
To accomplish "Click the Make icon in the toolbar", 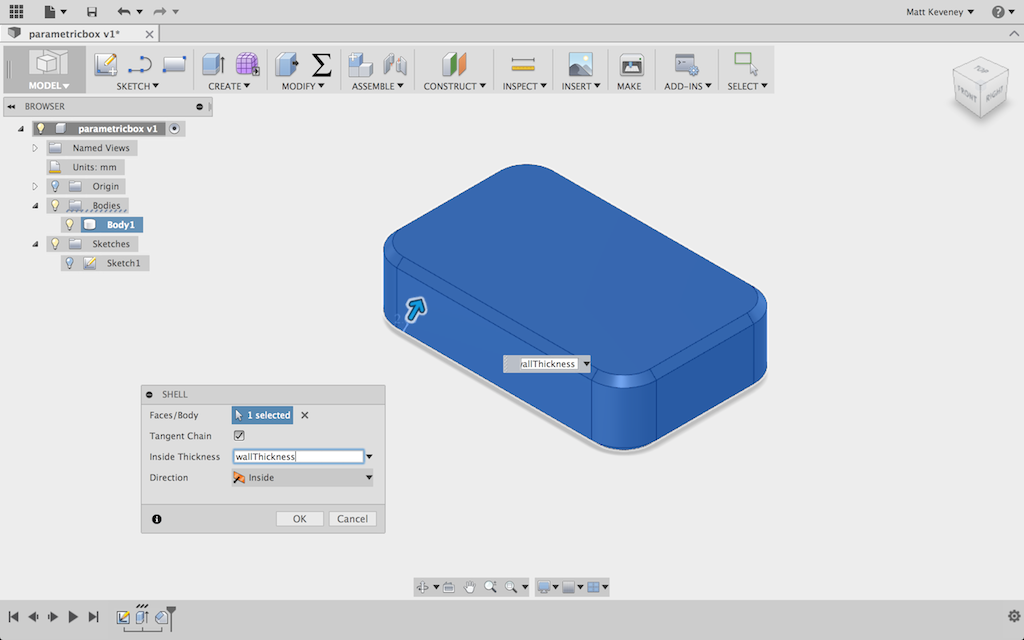I will (x=630, y=62).
